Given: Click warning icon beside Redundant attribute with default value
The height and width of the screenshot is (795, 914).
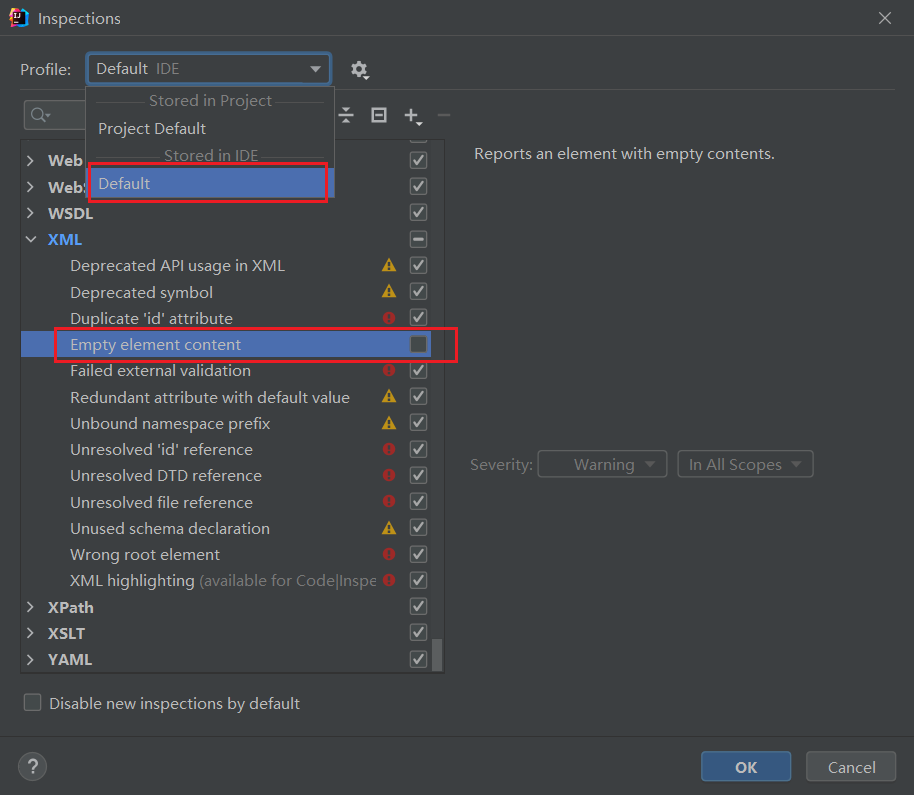Looking at the screenshot, I should [x=389, y=396].
